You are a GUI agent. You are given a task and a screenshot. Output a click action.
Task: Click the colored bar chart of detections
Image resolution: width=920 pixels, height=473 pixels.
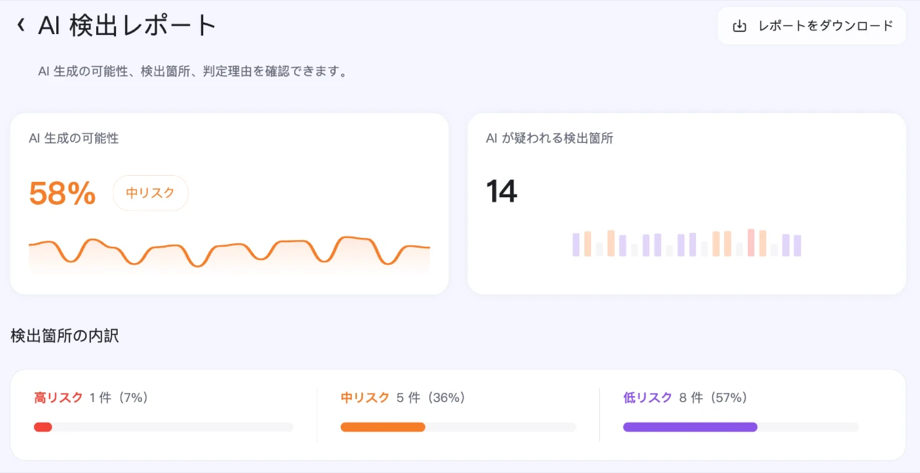point(687,243)
